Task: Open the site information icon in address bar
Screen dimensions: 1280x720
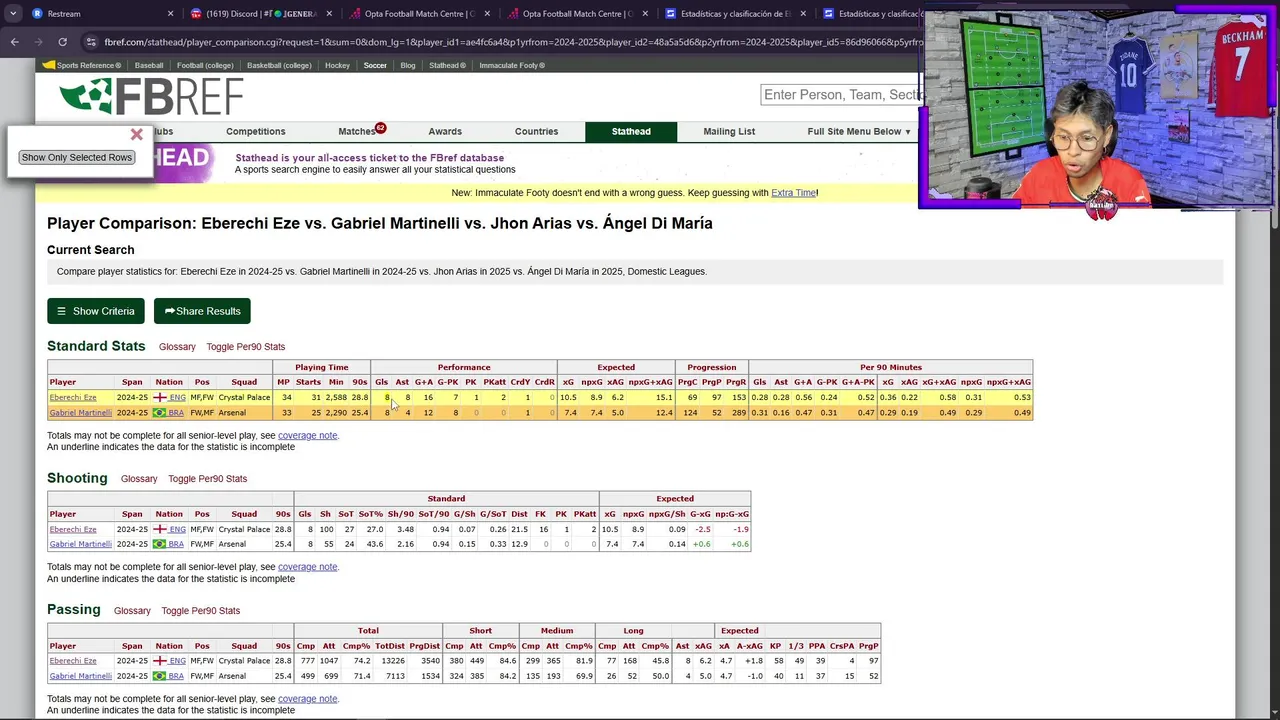Action: coord(91,42)
